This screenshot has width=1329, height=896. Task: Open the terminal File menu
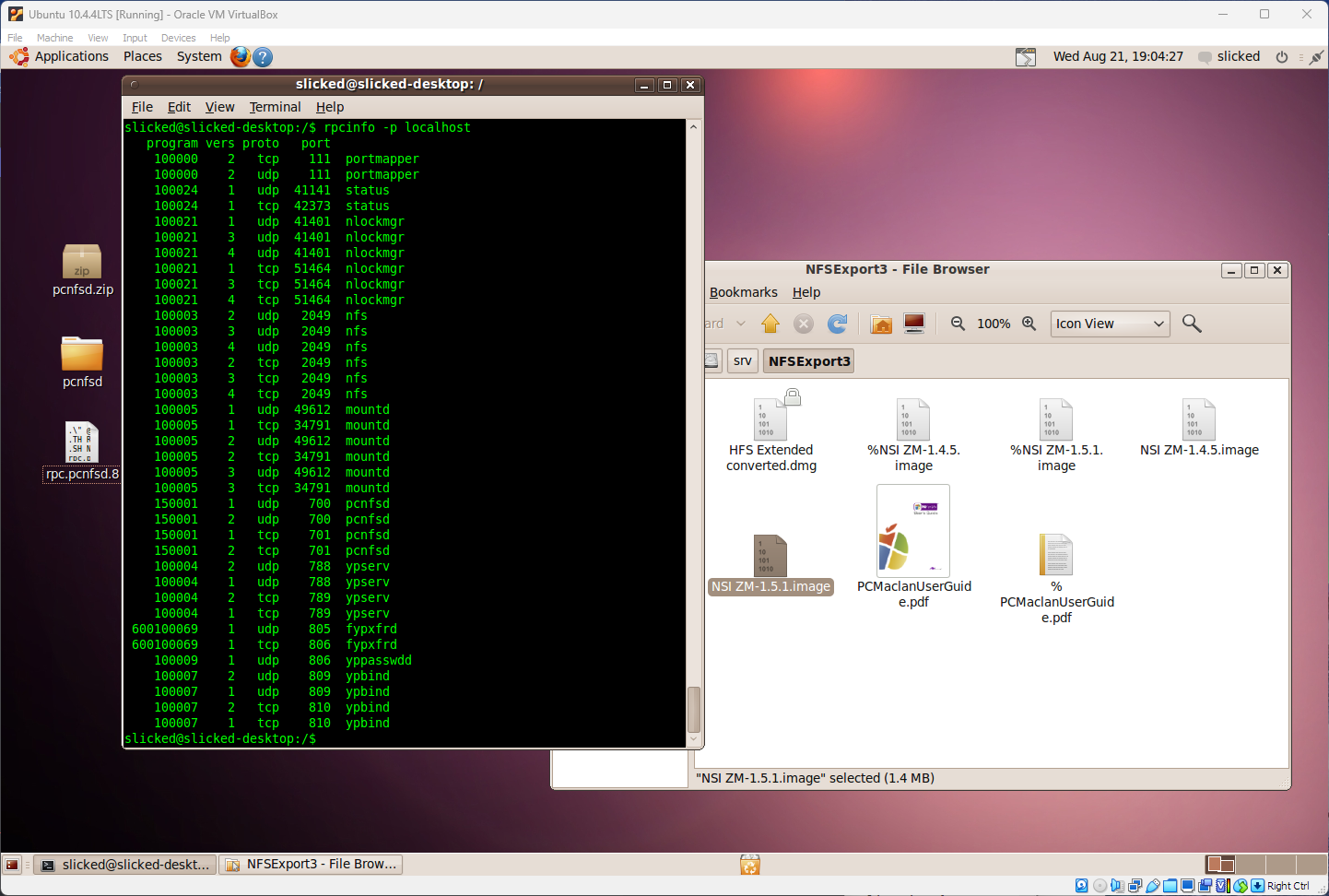142,107
